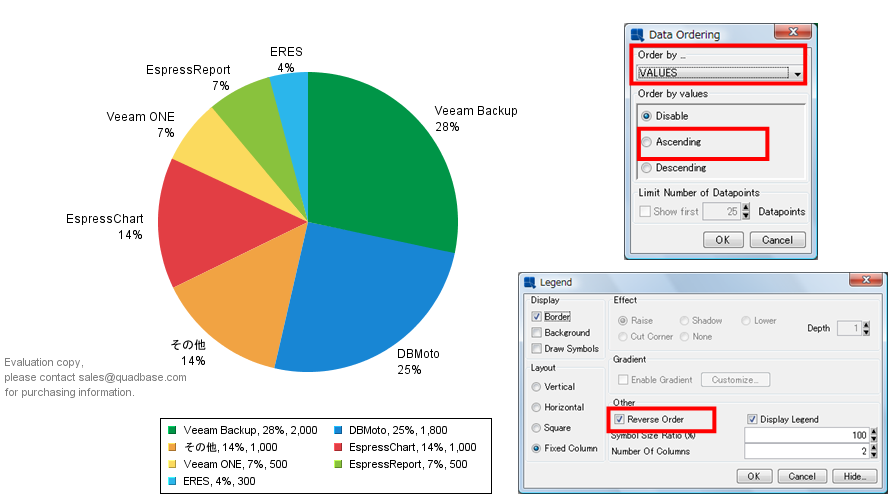Screen dimensions: 888x500
Task: Select the Cut Corner effect option
Action: [x=623, y=337]
